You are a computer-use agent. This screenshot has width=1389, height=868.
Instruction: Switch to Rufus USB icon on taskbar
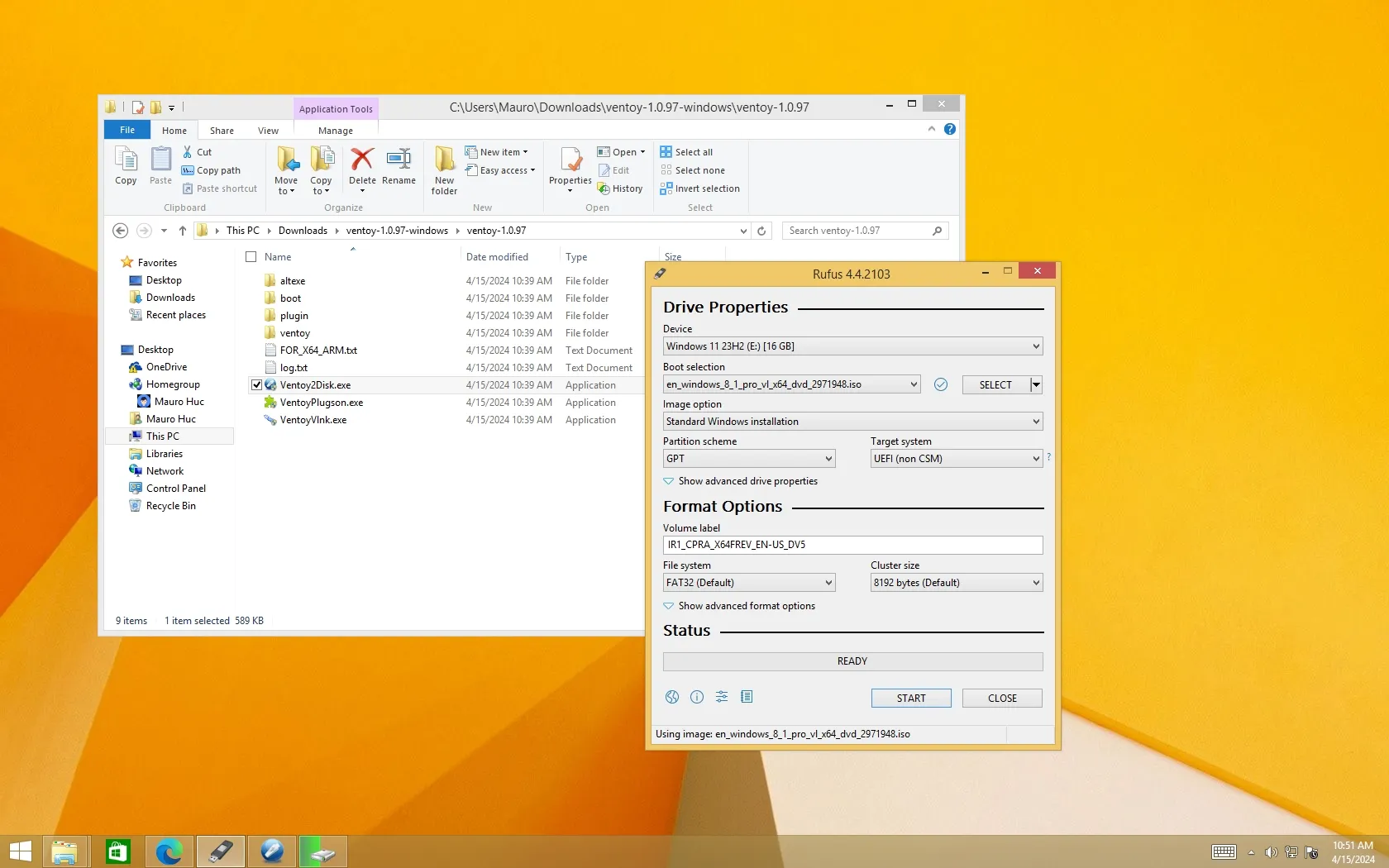[220, 851]
